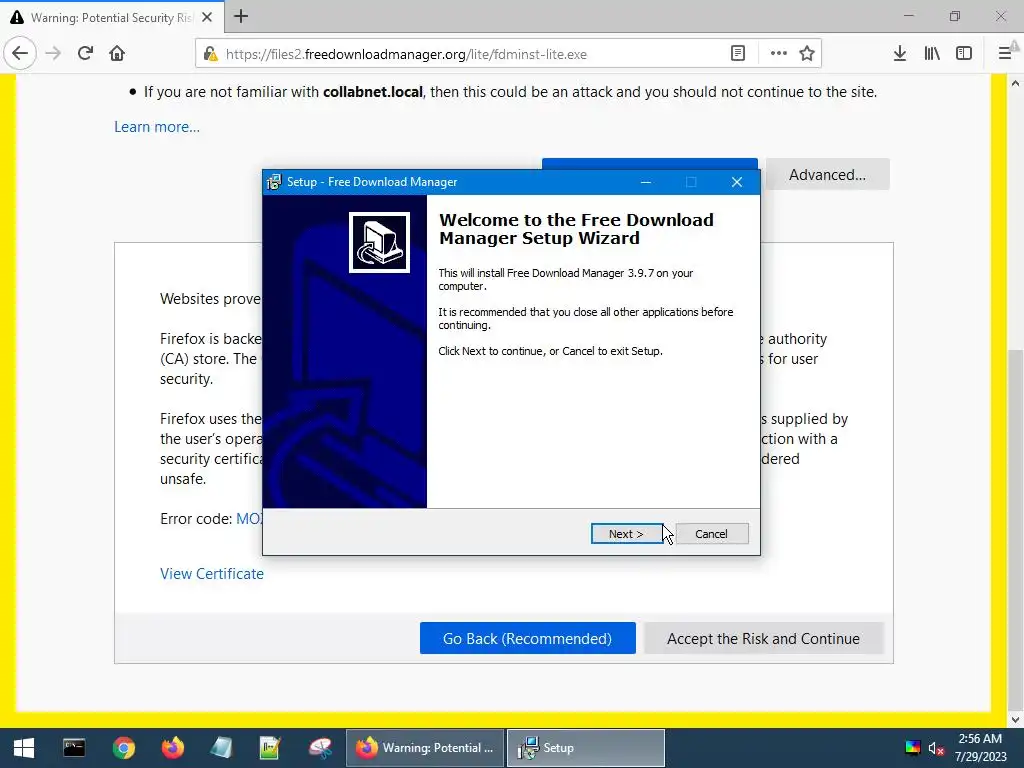This screenshot has height=768, width=1024.
Task: Launch Google Chrome from taskbar
Action: 123,748
